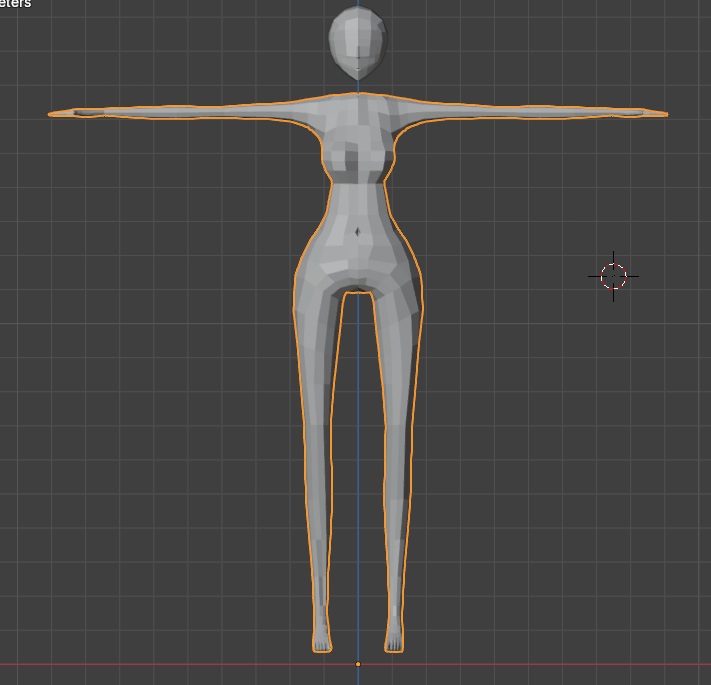
Task: Select the unselected head mesh object
Action: (358, 43)
